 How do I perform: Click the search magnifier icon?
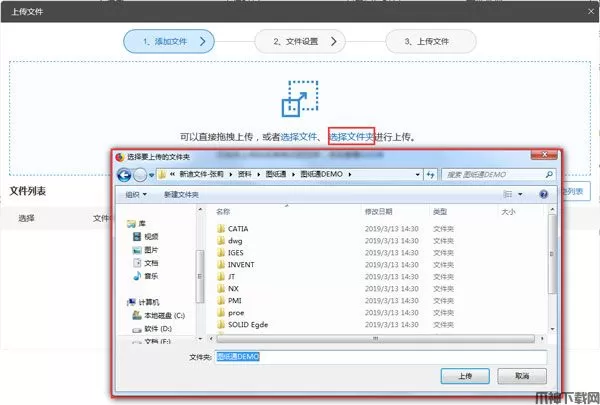click(549, 175)
